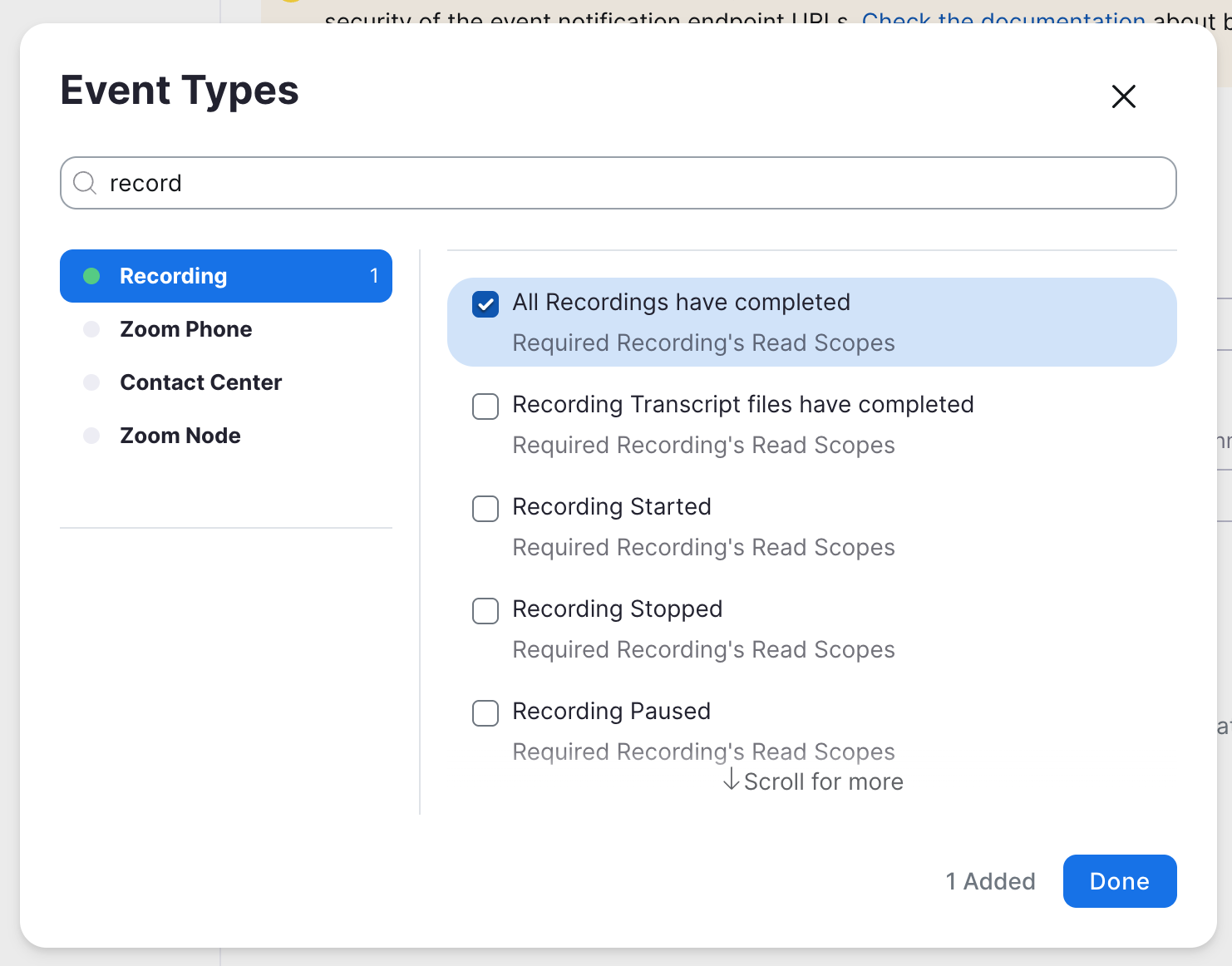
Task: Click the Scroll for more arrow
Action: (731, 781)
